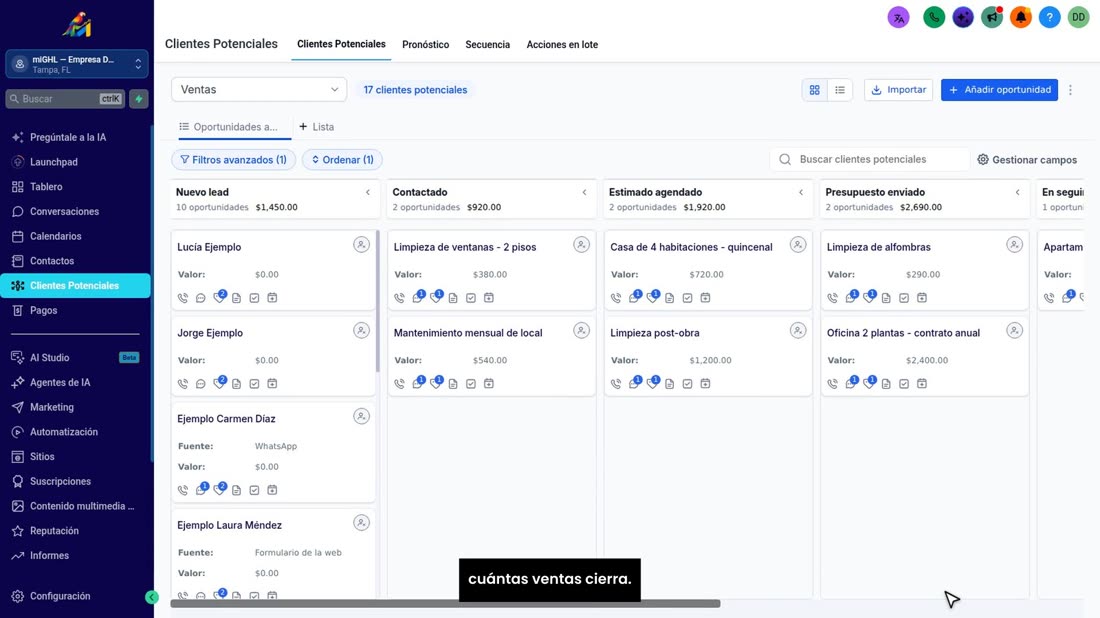
Task: Collapse the Contactado column
Action: [x=584, y=192]
